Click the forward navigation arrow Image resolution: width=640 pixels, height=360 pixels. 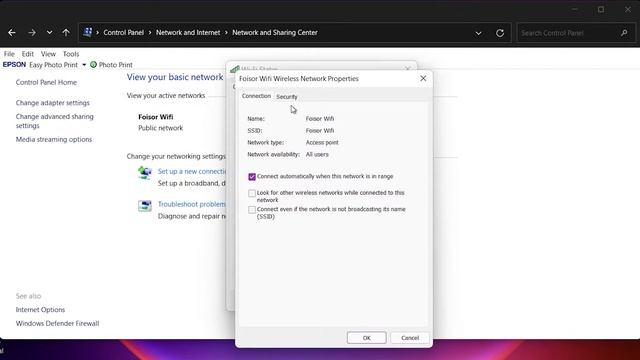click(32, 33)
